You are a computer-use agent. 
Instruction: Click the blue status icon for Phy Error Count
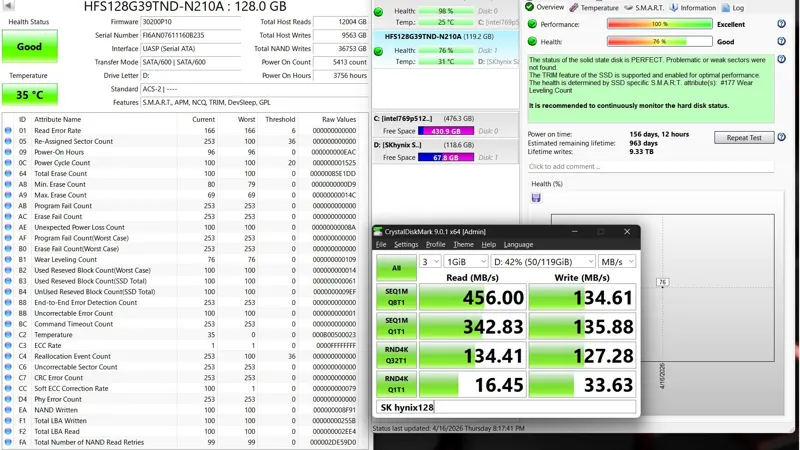point(8,399)
